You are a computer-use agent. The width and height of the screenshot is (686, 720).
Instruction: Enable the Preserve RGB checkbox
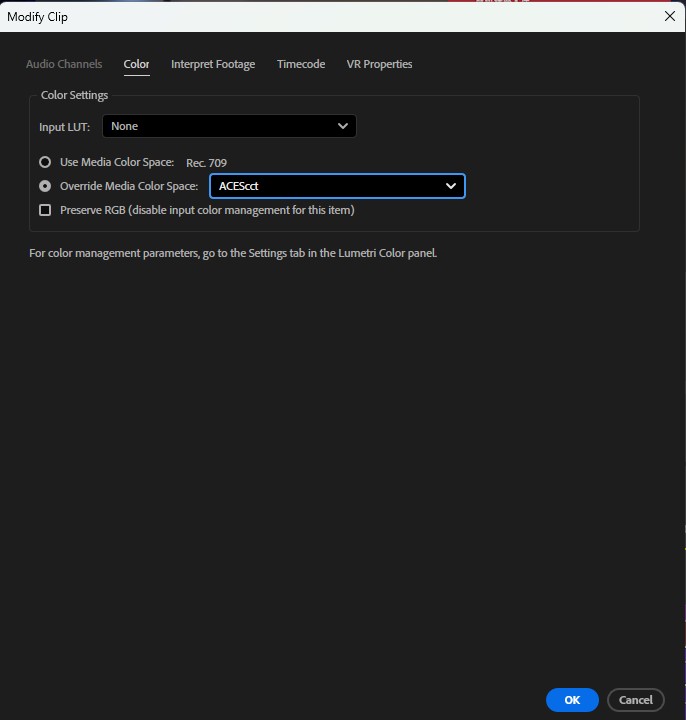pyautogui.click(x=45, y=210)
